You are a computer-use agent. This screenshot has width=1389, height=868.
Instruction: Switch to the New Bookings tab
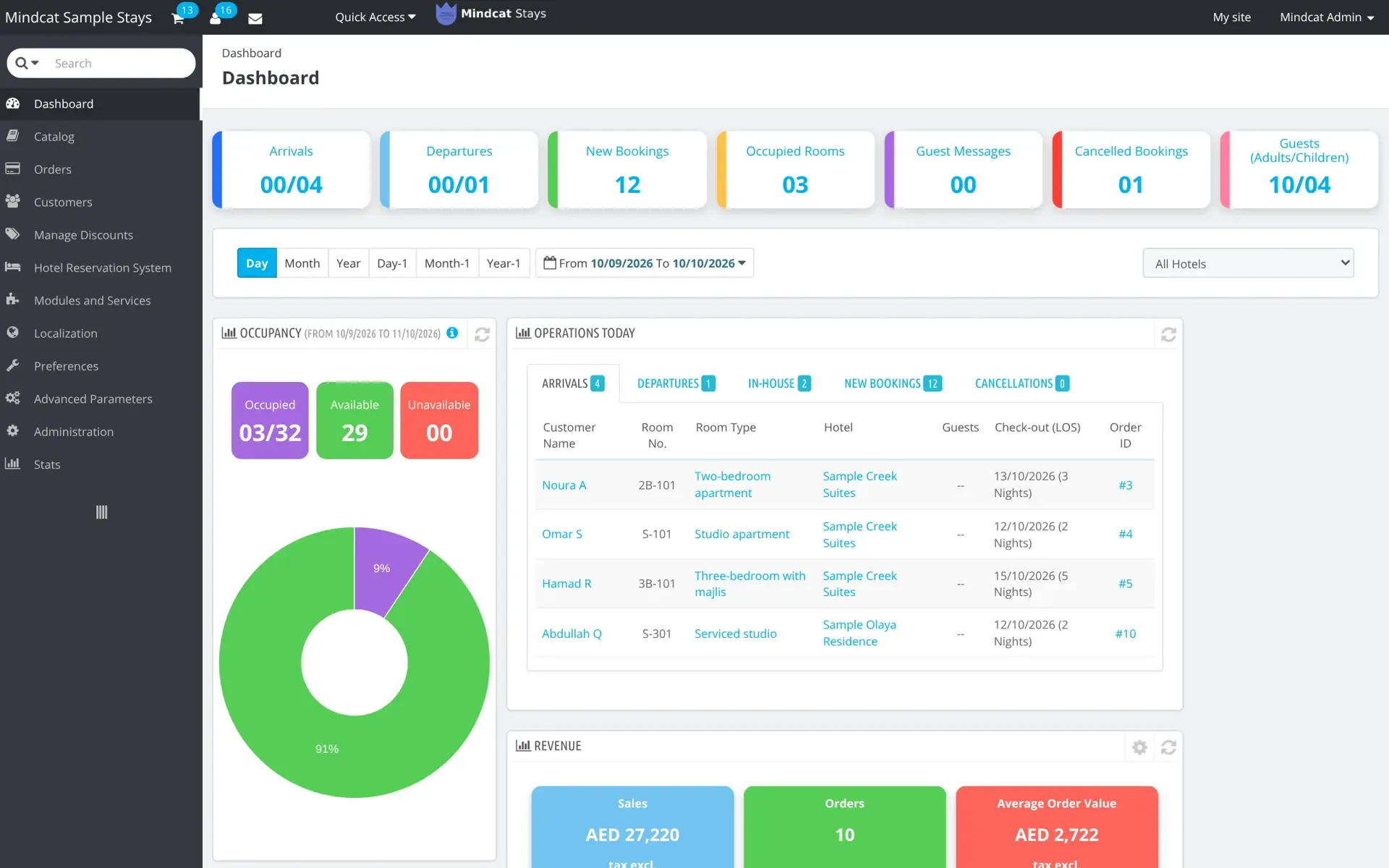click(893, 383)
